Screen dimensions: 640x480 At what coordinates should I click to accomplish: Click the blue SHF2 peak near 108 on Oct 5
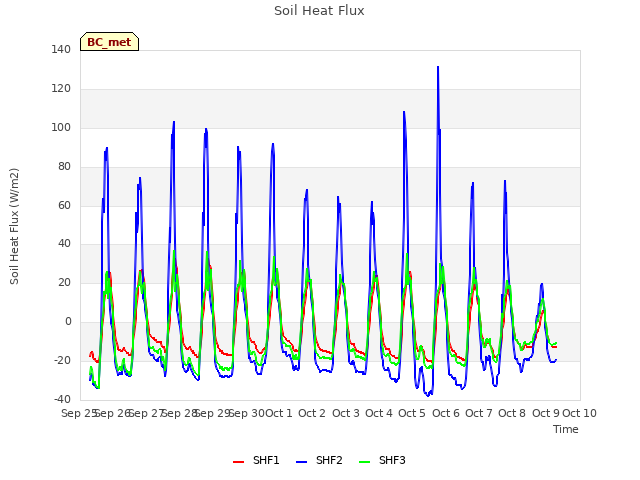click(404, 111)
